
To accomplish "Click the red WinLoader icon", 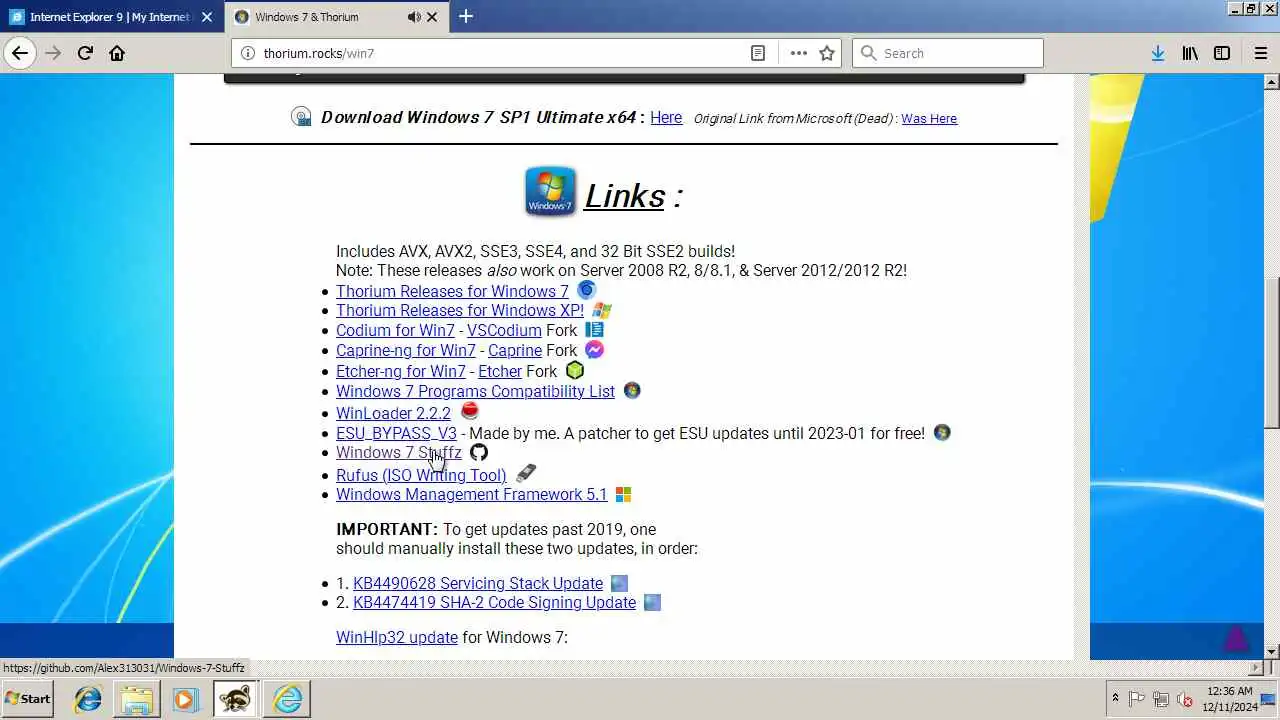I will click(x=470, y=411).
